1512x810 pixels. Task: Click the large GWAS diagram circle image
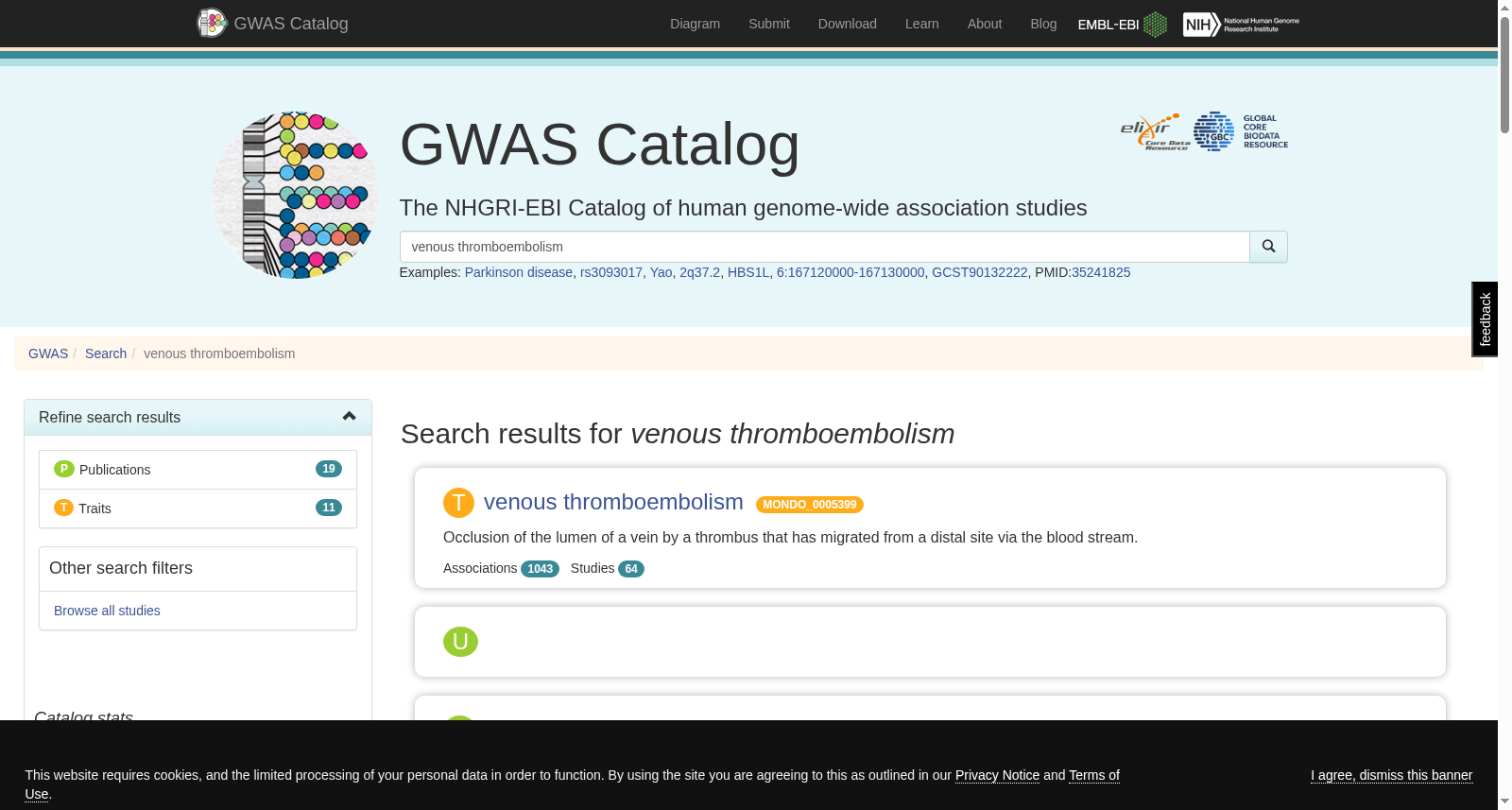coord(295,196)
